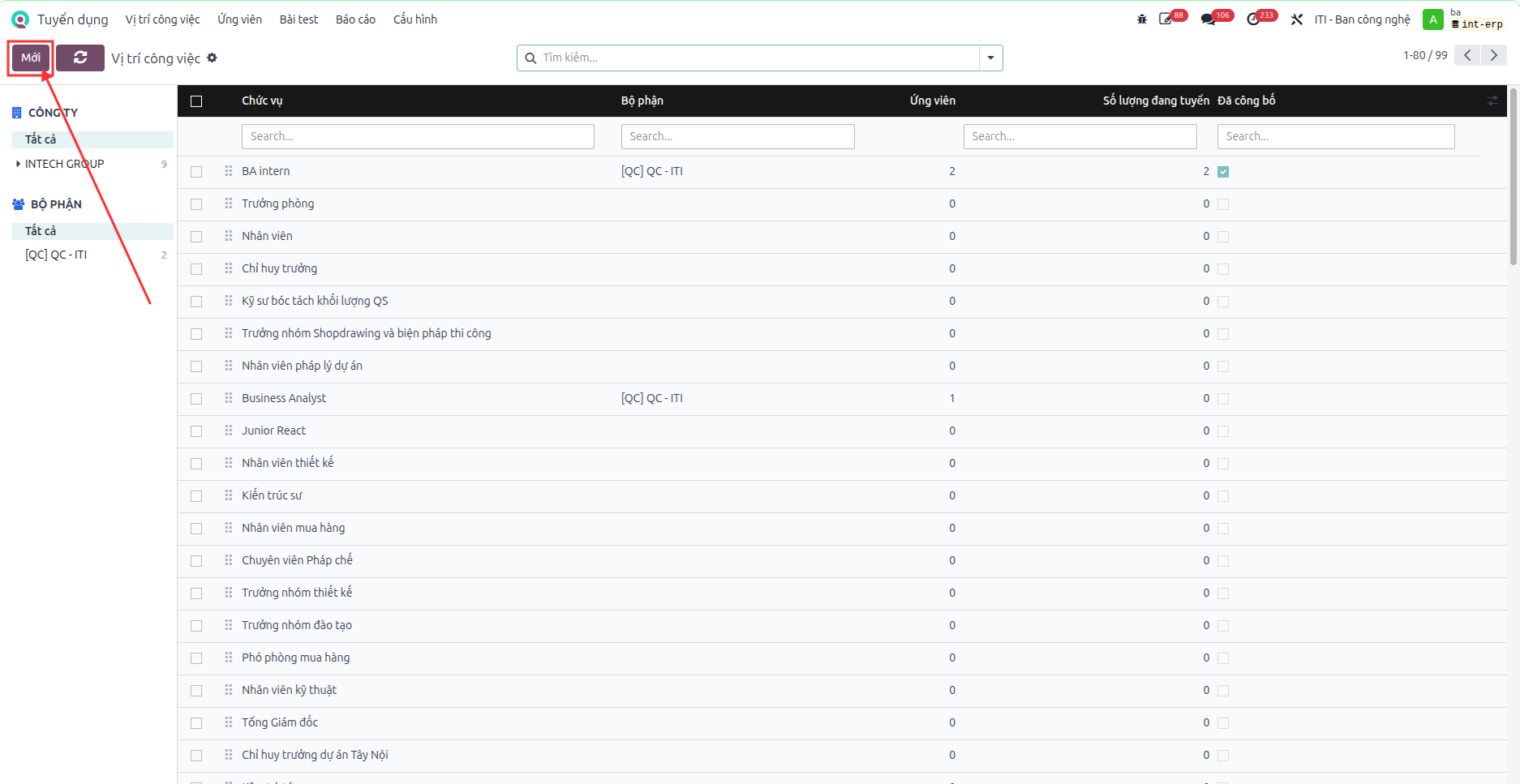Screen dimensions: 1520x784
Task: Open Cấu hình menu
Action: pyautogui.click(x=415, y=19)
